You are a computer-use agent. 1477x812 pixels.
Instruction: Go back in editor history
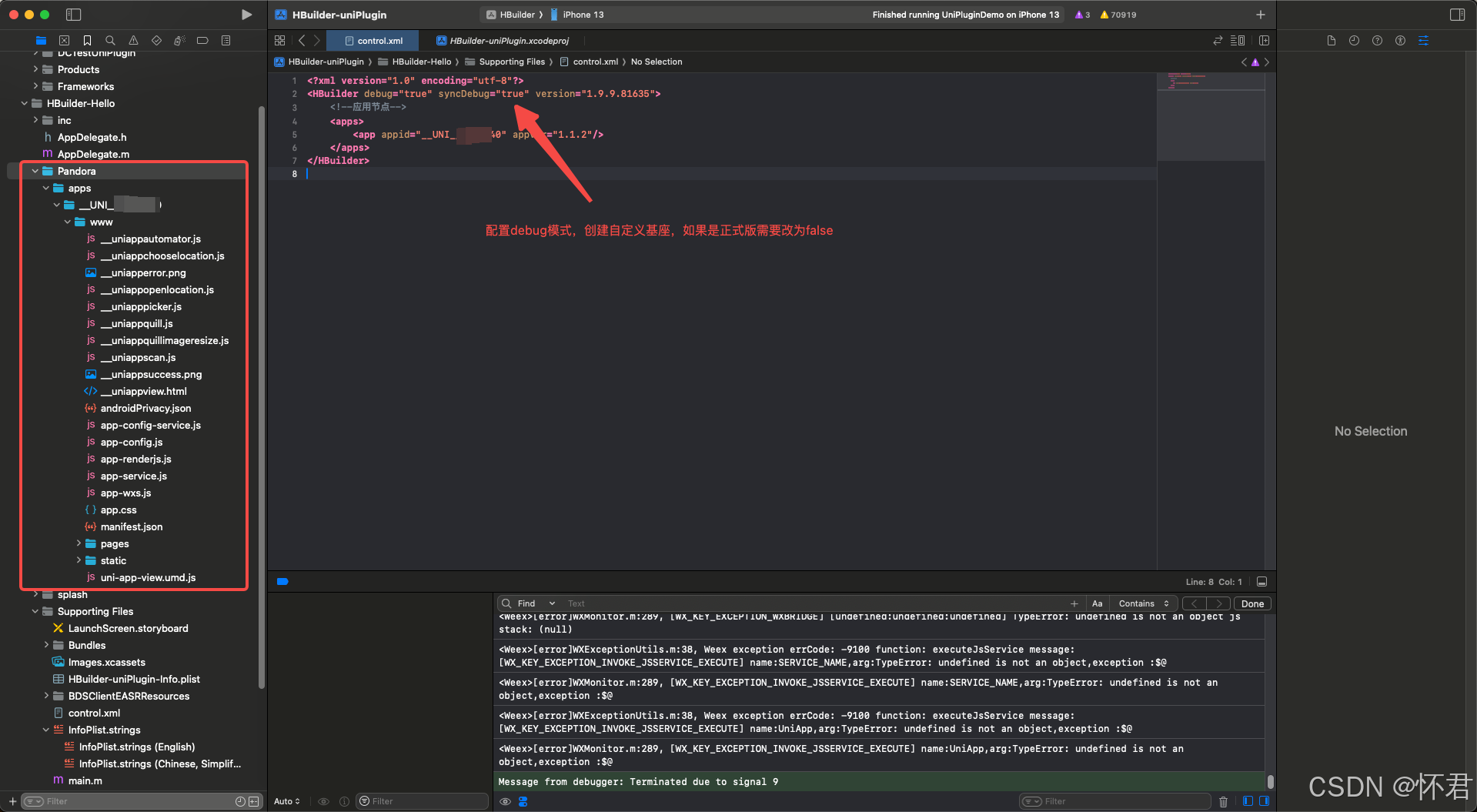[x=302, y=40]
